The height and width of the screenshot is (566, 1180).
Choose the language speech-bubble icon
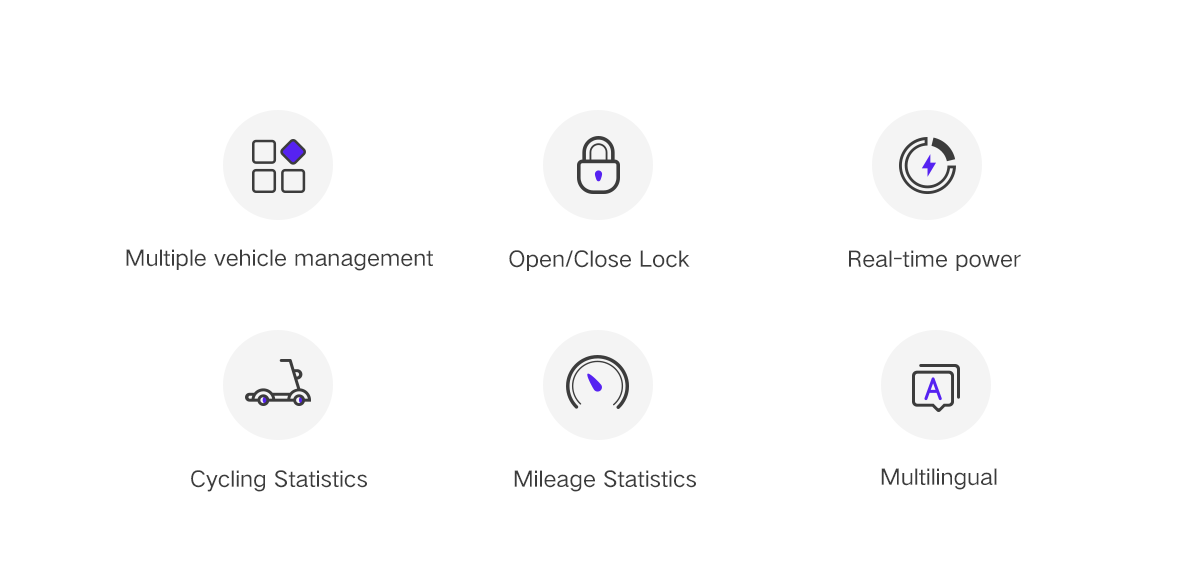[x=935, y=385]
